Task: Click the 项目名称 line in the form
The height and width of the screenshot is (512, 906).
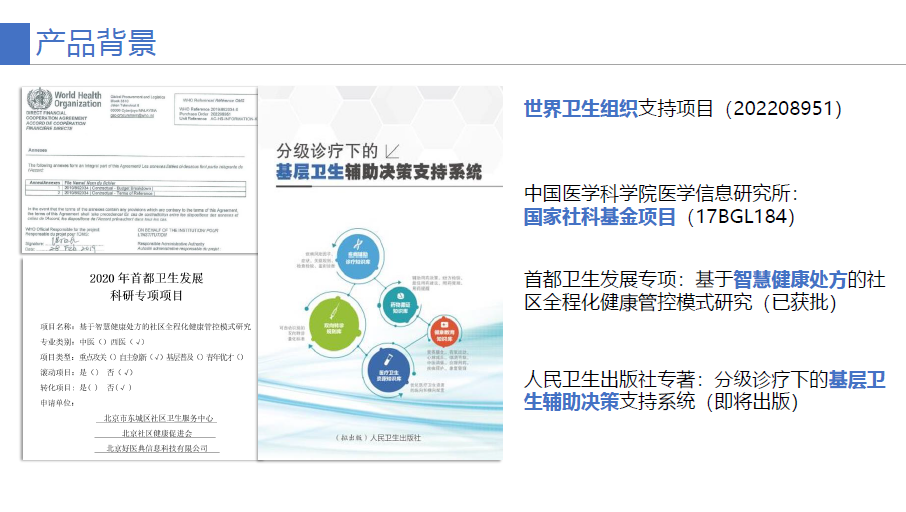Action: point(146,327)
